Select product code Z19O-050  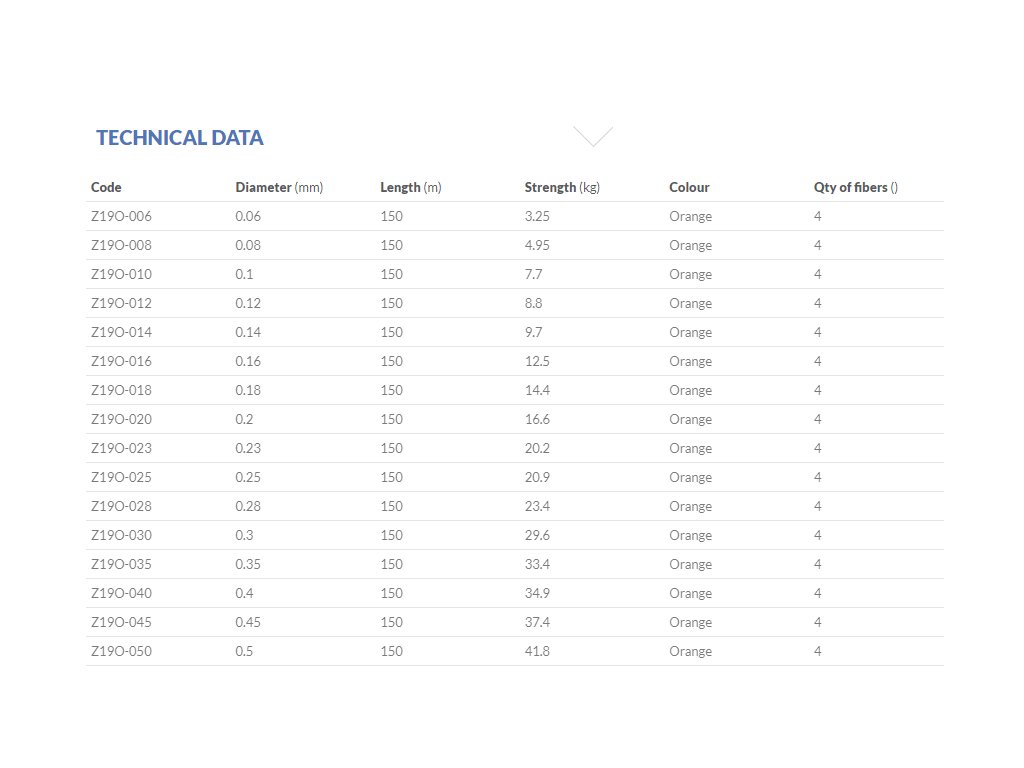[121, 651]
